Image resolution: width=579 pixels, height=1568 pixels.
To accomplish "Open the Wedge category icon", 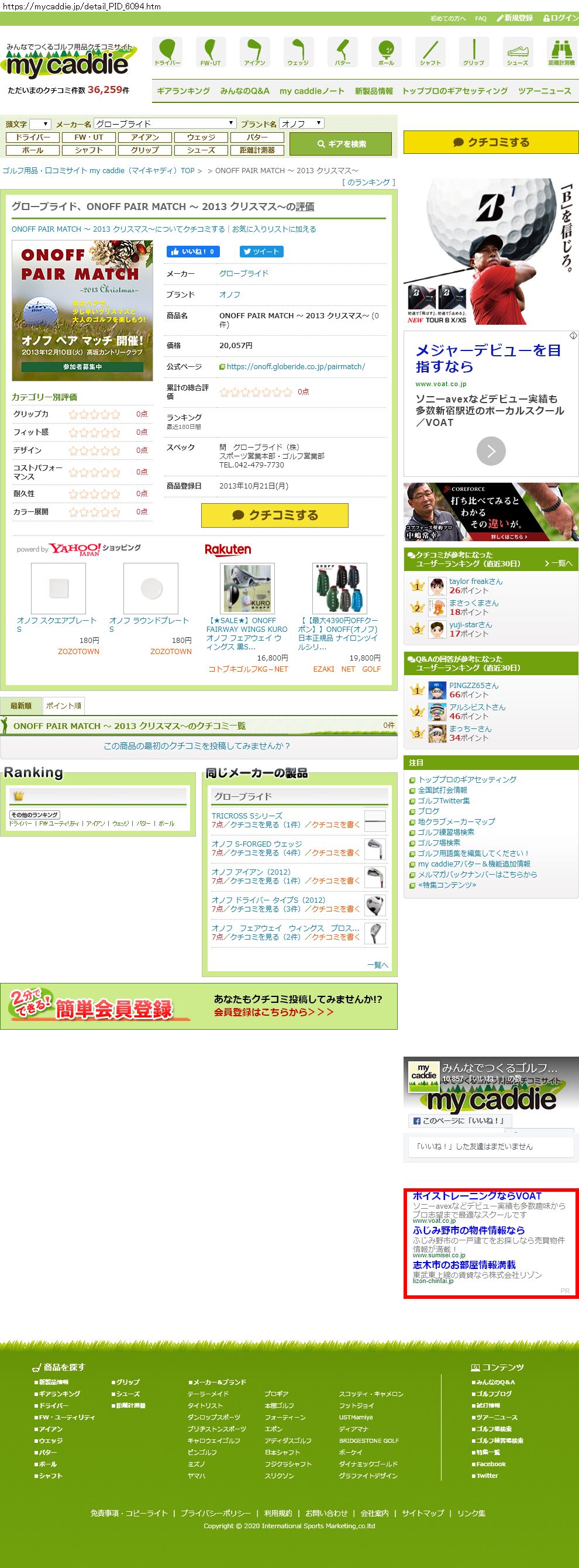I will (x=298, y=51).
